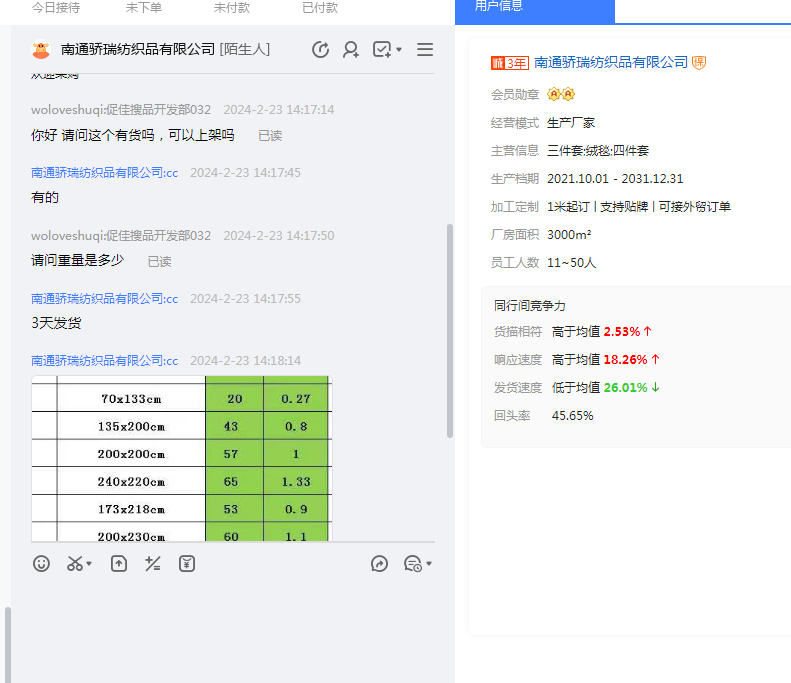Image resolution: width=791 pixels, height=683 pixels.
Task: Click the checkmark task icon in chat header
Action: (x=381, y=50)
